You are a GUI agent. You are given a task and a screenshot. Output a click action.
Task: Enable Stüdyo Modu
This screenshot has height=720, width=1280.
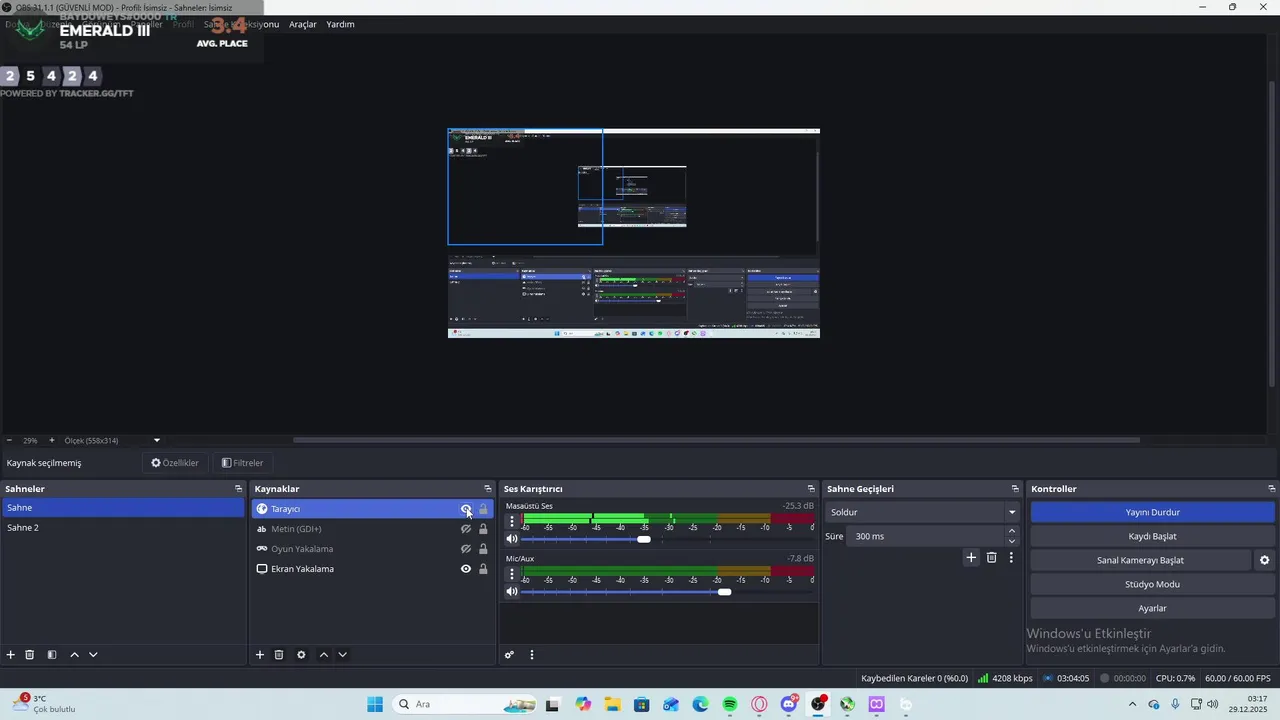[x=1152, y=584]
